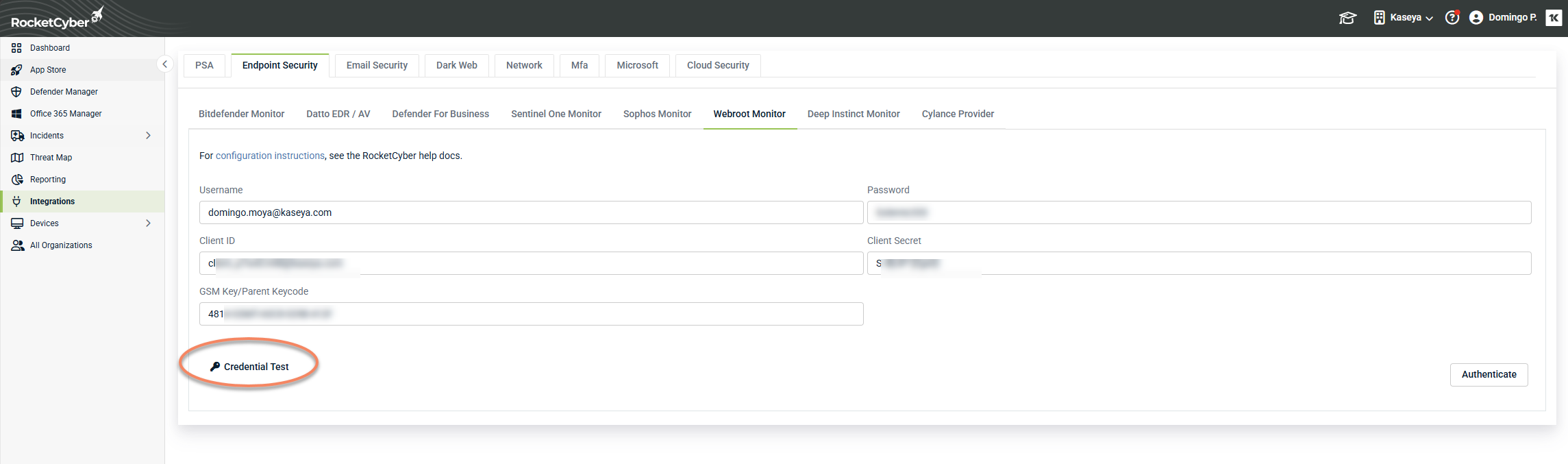The image size is (1568, 464).
Task: Open the graduation cap training icon
Action: click(x=1347, y=18)
